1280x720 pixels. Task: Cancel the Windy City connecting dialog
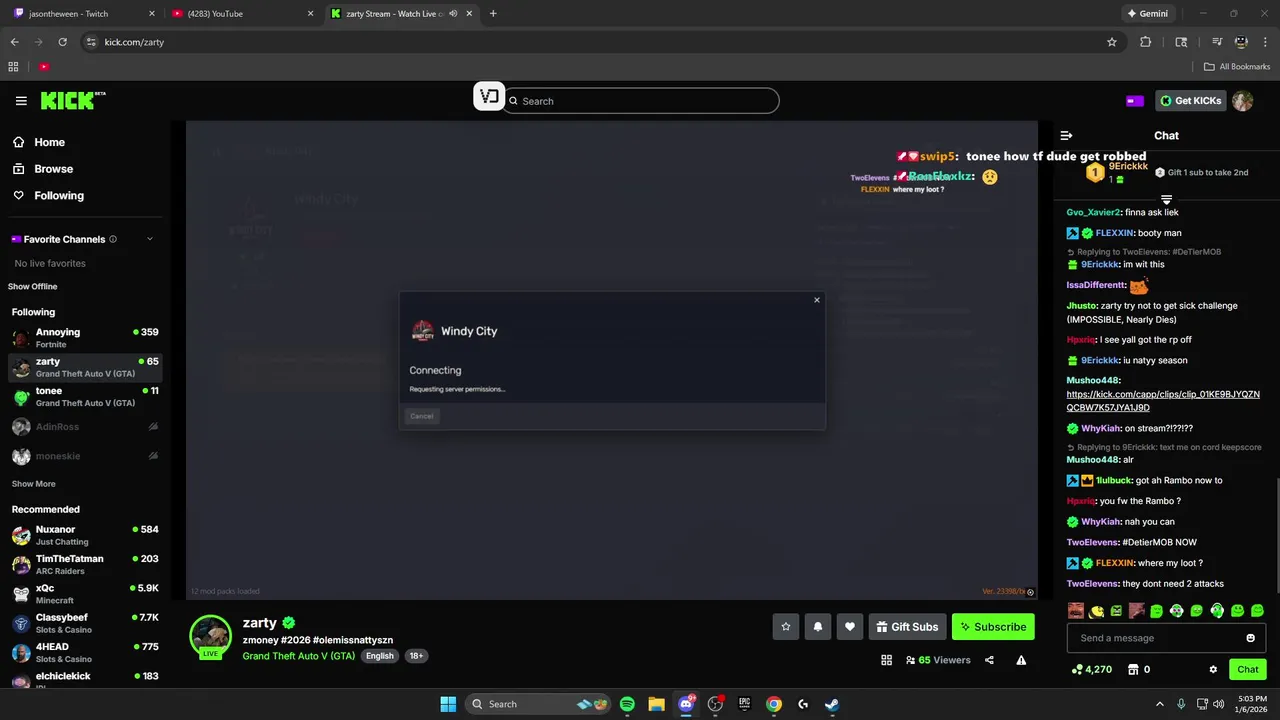(421, 416)
